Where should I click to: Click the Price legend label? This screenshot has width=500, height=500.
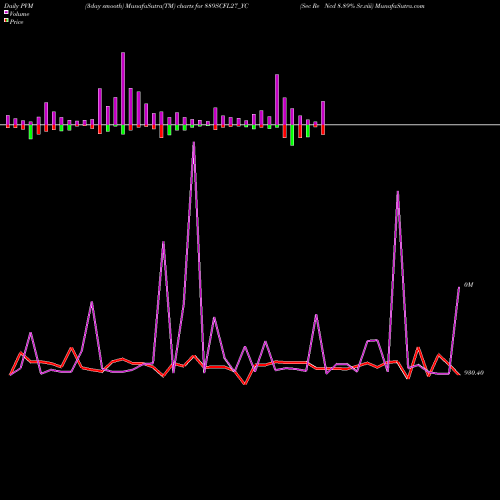(16, 22)
